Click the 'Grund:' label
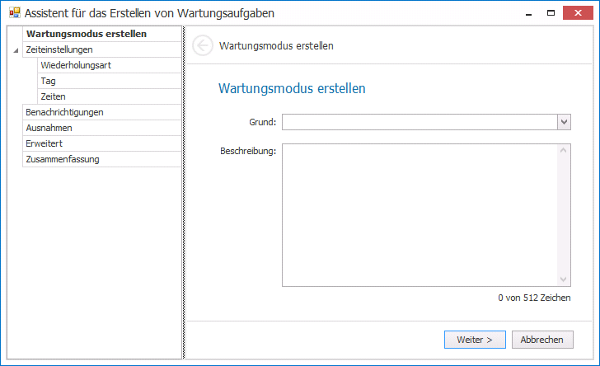This screenshot has width=600, height=366. pyautogui.click(x=262, y=122)
